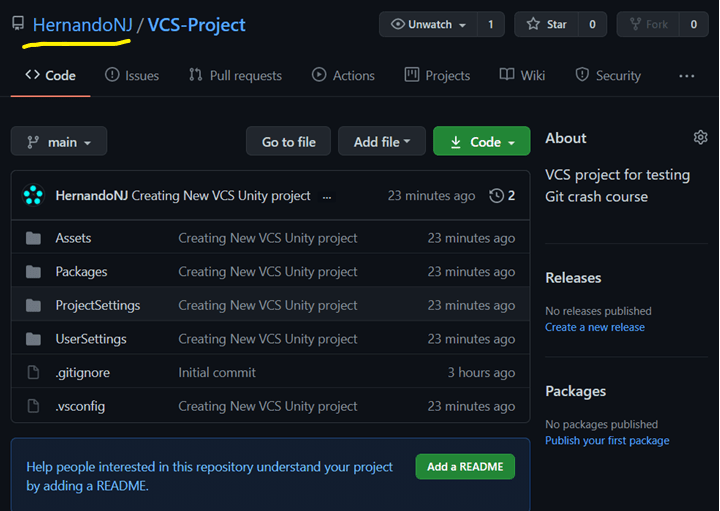
Task: Open commit history showing 2 commits
Action: coord(502,196)
